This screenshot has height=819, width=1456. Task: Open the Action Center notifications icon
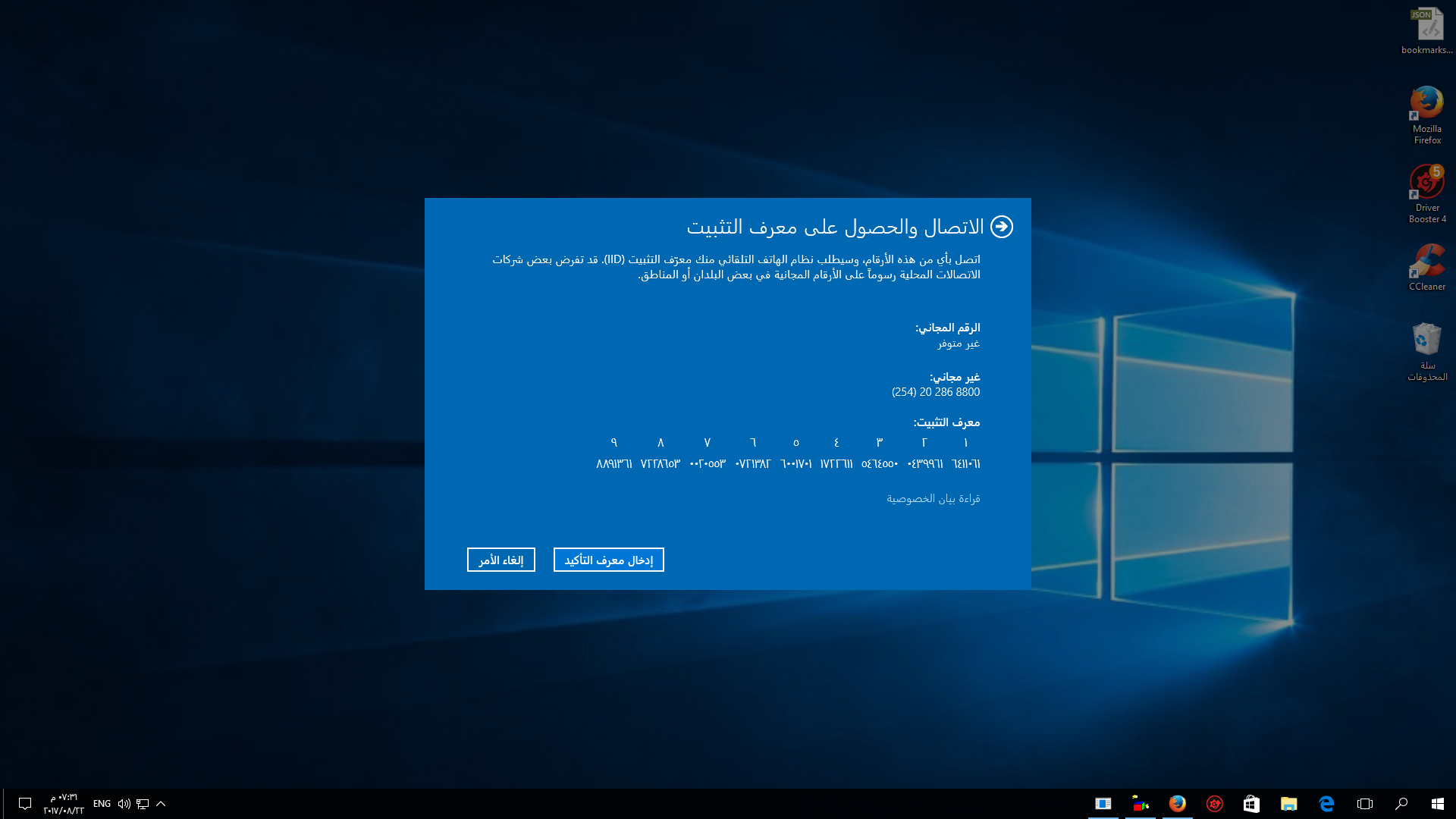click(x=25, y=804)
